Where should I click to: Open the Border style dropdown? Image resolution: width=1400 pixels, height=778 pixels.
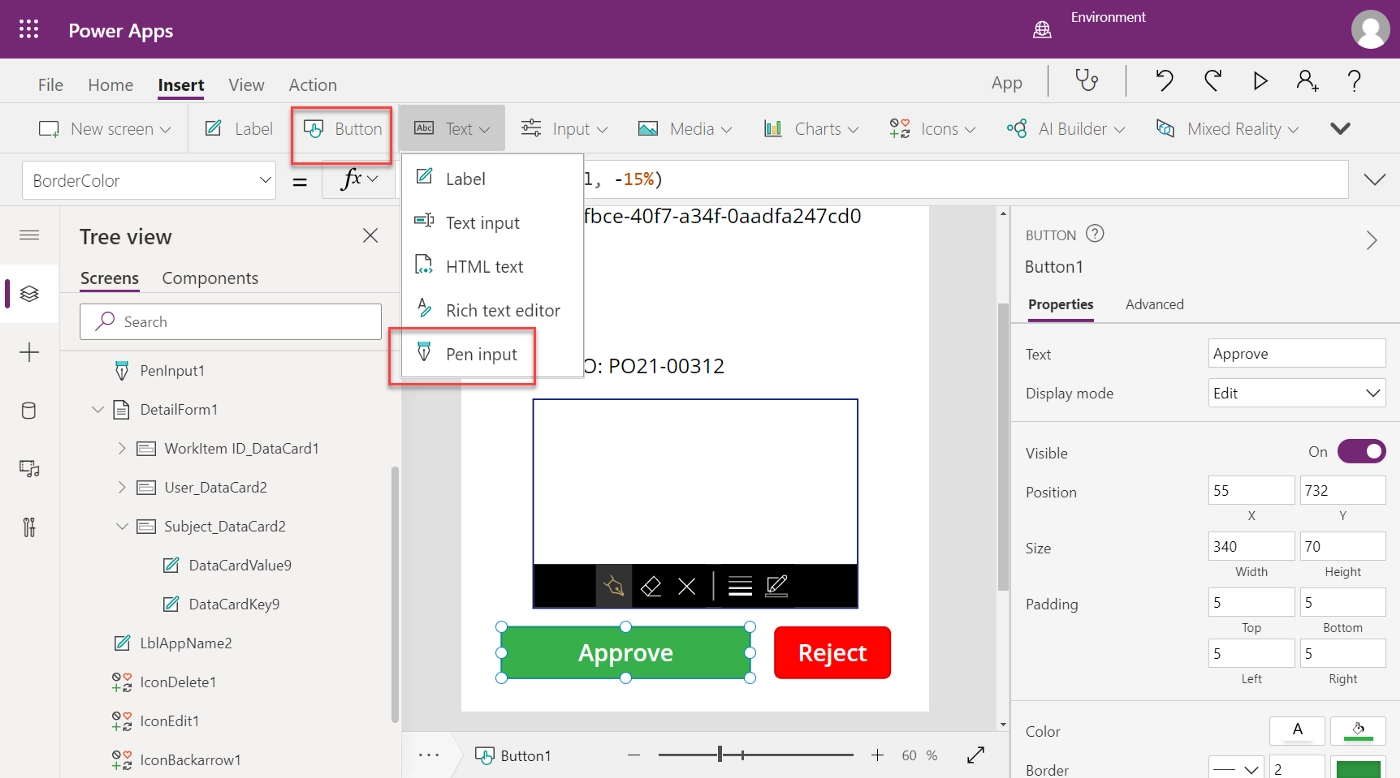(1236, 770)
